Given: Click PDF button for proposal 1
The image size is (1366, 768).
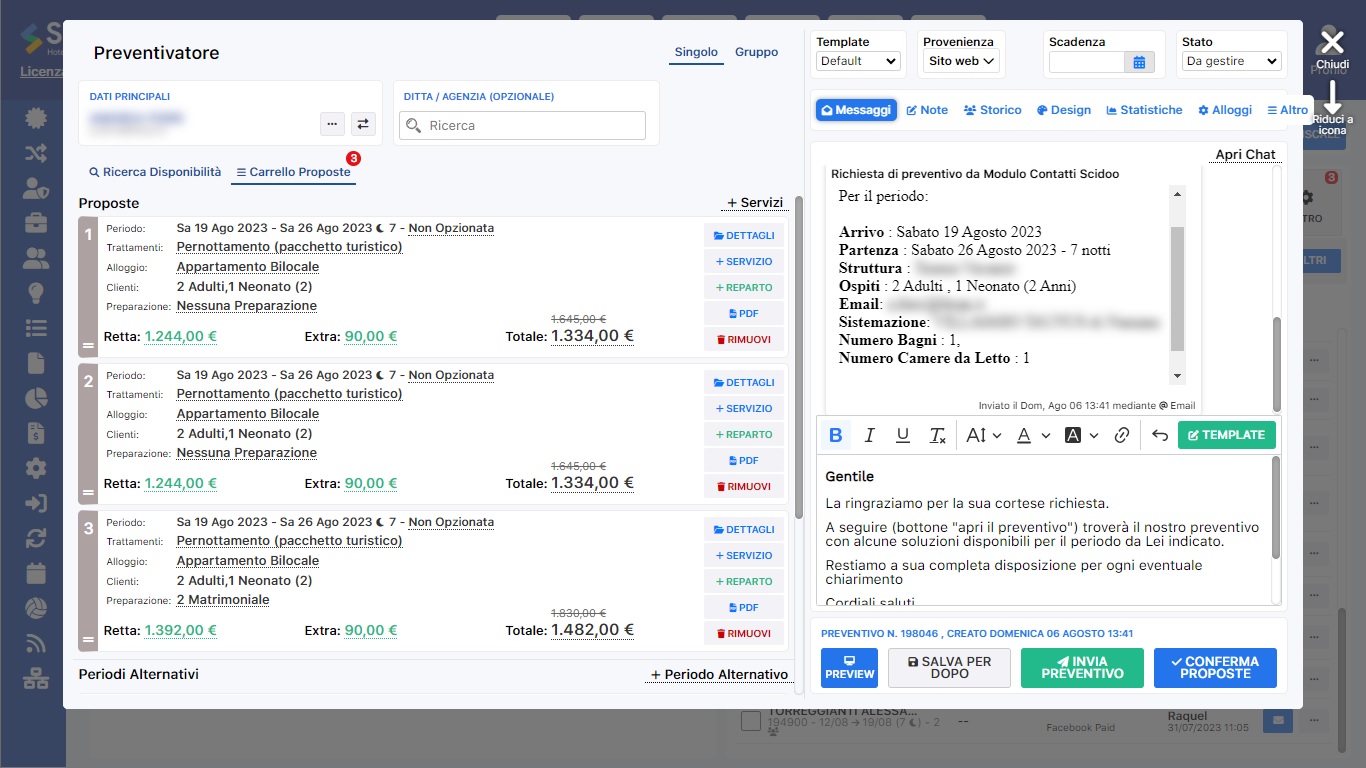Looking at the screenshot, I should click(744, 314).
